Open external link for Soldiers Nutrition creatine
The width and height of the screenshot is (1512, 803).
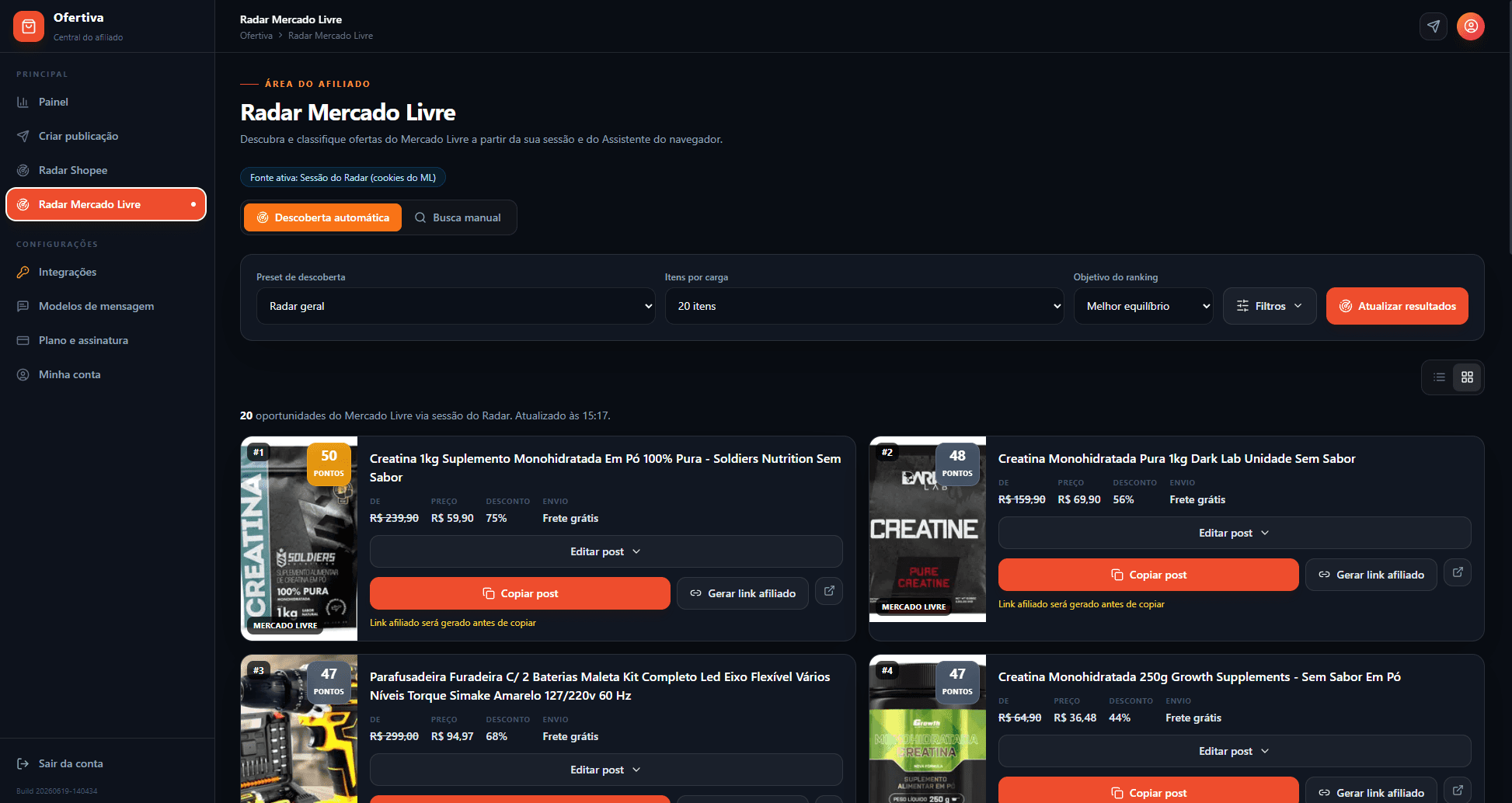tap(829, 591)
